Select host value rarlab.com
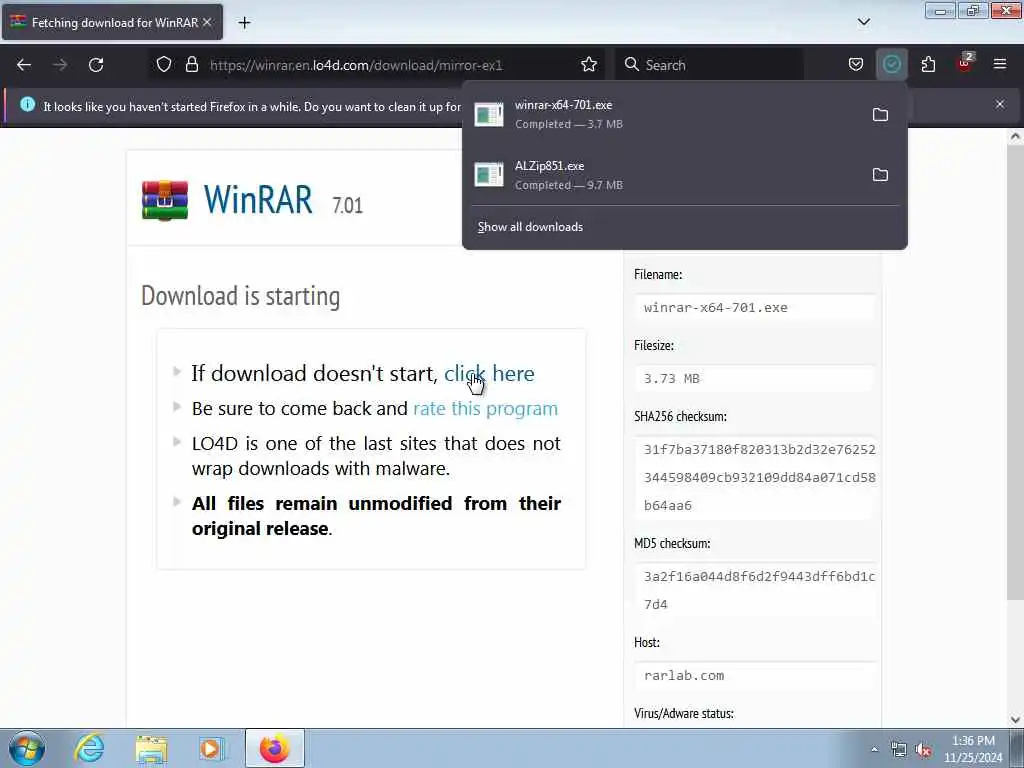 pyautogui.click(x=754, y=676)
